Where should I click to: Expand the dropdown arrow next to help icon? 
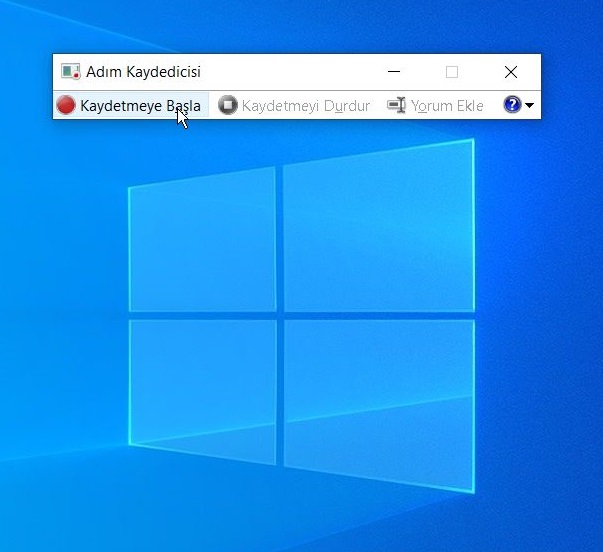530,106
